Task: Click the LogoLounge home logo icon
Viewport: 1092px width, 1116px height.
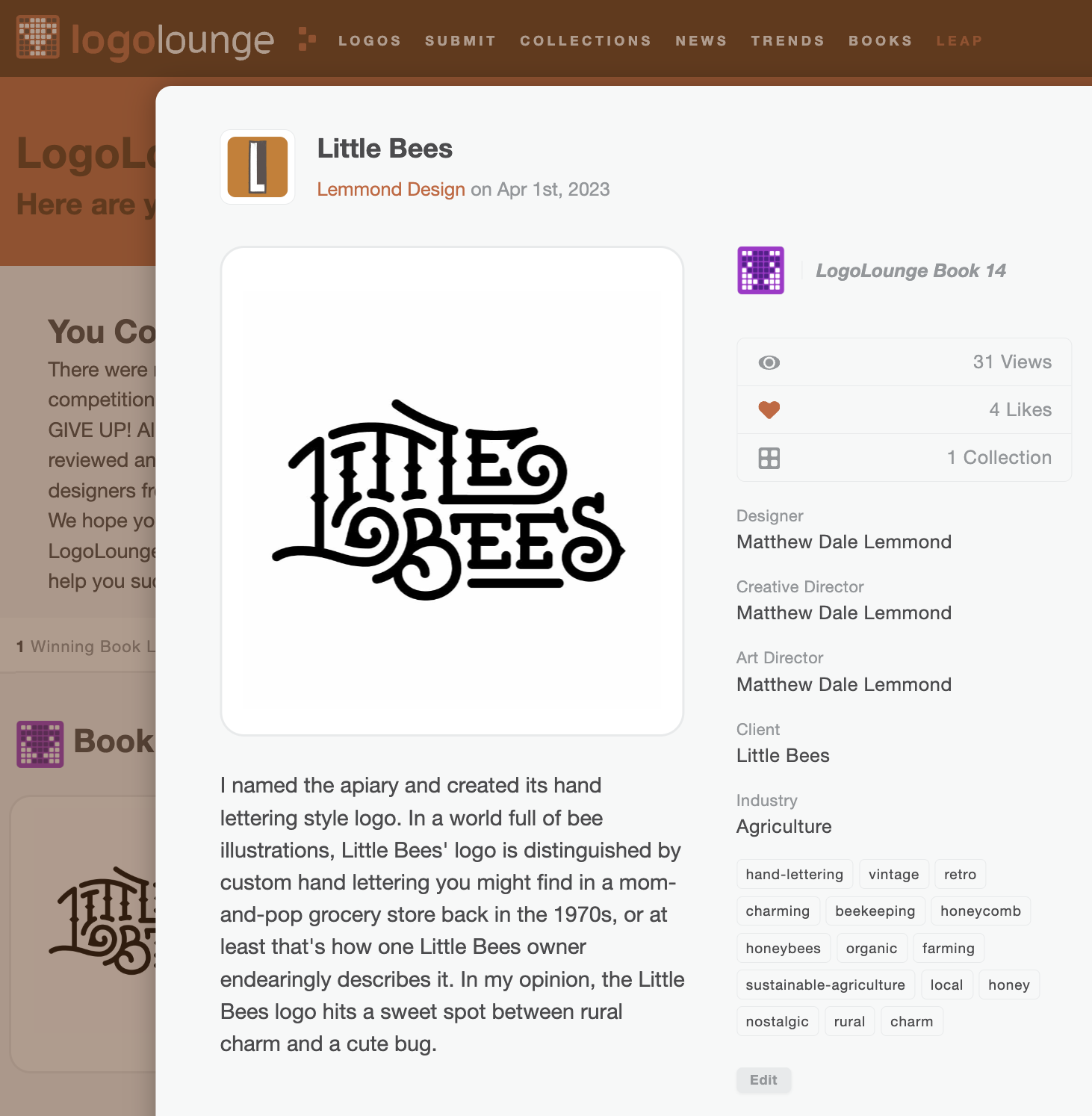Action: [38, 37]
